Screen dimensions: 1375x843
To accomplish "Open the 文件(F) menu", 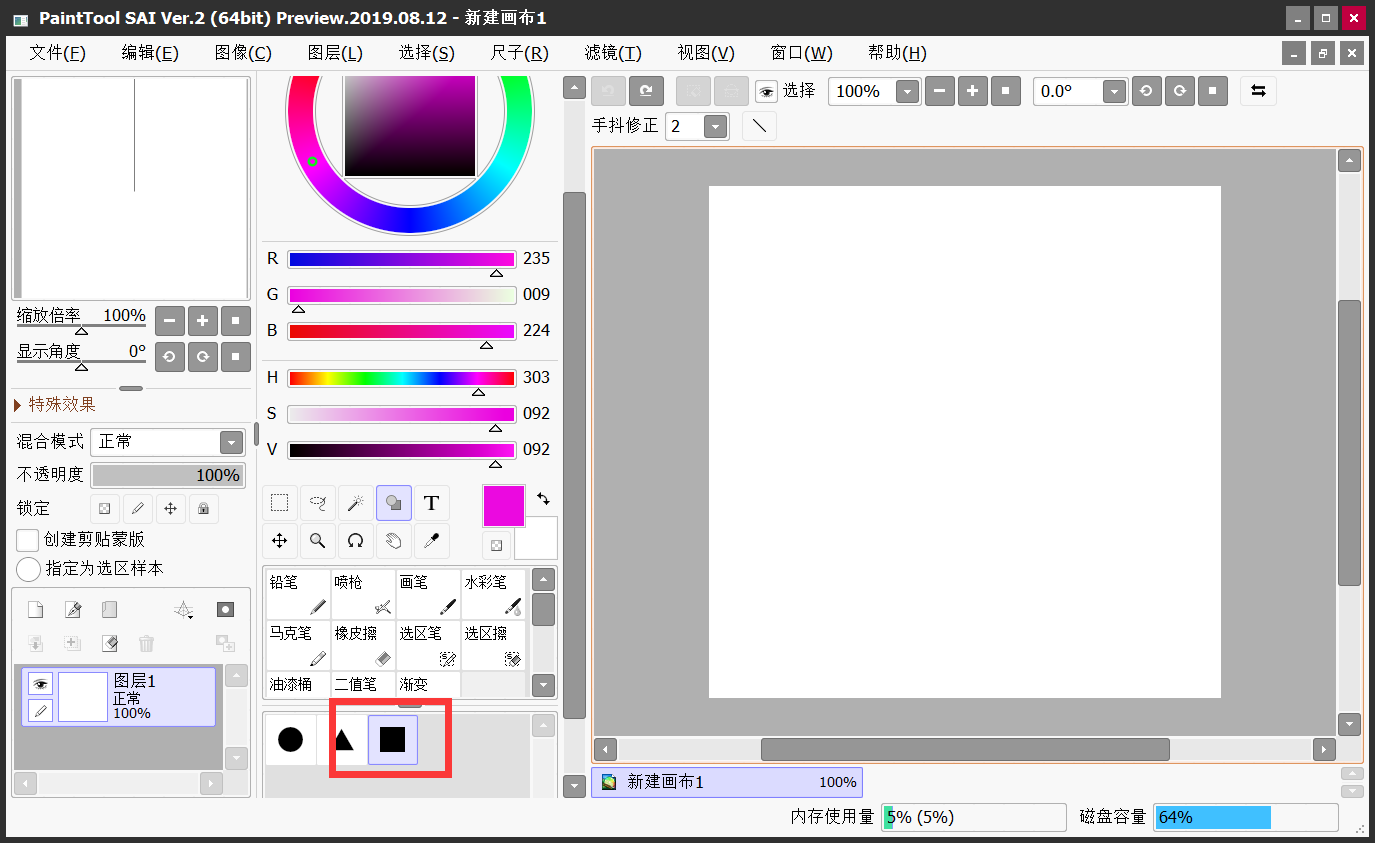I will pos(58,53).
